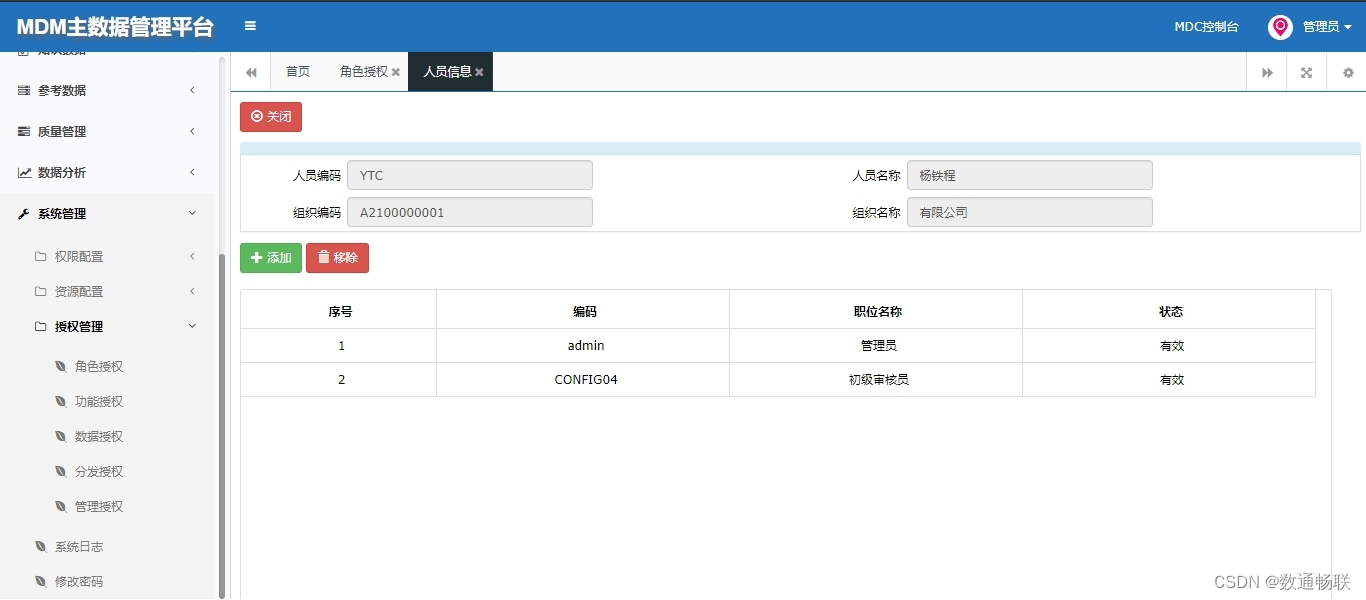Click the 参考数据 list icon

(x=24, y=90)
